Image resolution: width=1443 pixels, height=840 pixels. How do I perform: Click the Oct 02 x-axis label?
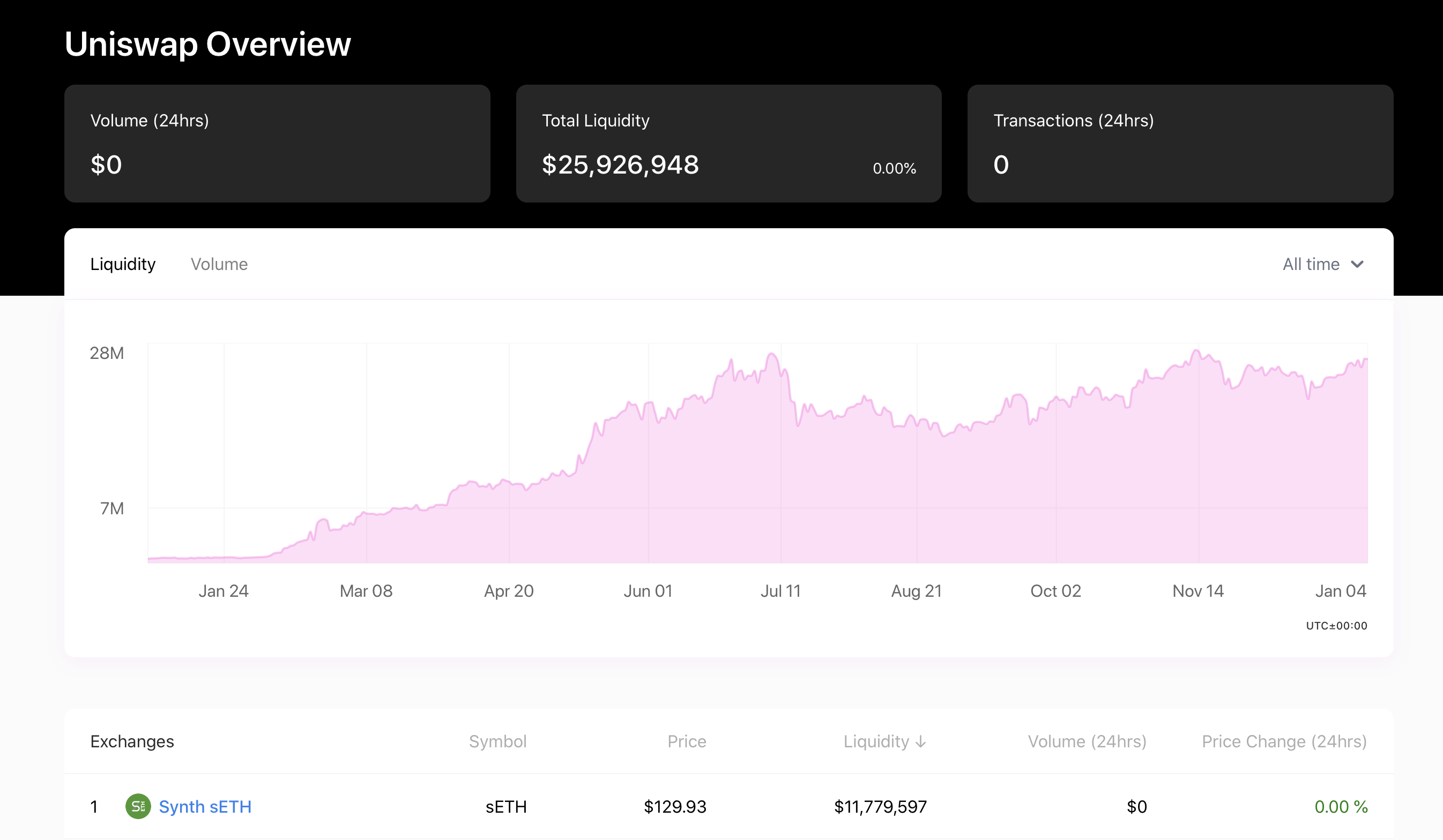[1056, 590]
